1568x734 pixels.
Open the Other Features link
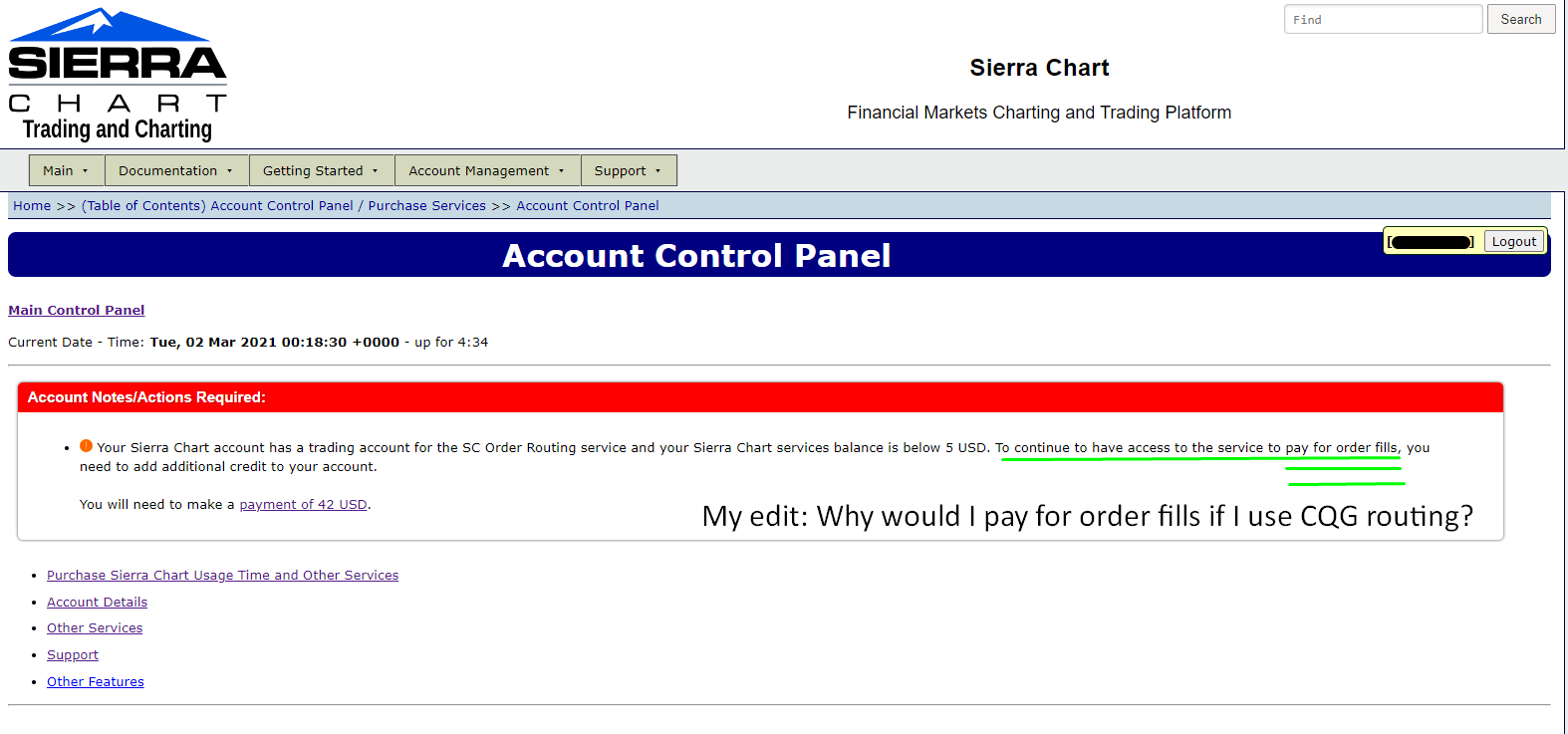(x=96, y=681)
